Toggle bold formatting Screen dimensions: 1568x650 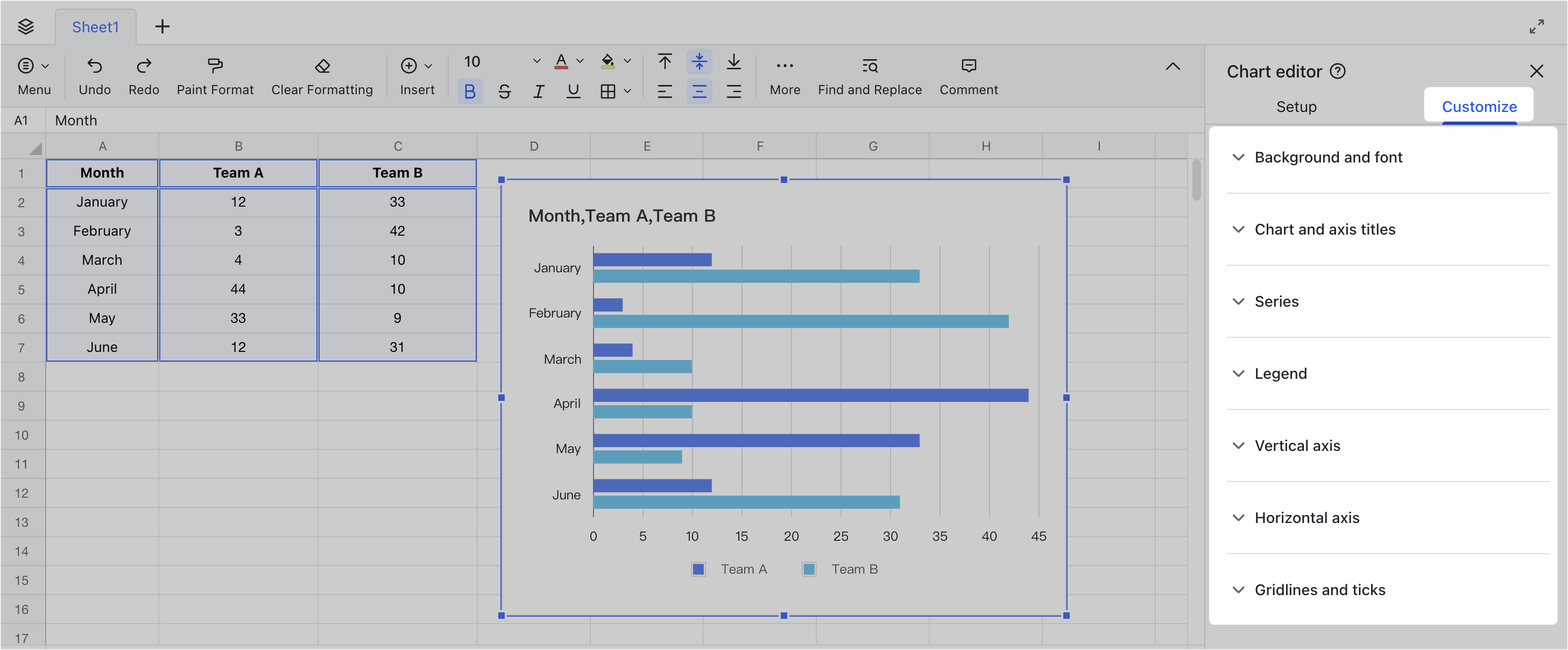point(469,91)
